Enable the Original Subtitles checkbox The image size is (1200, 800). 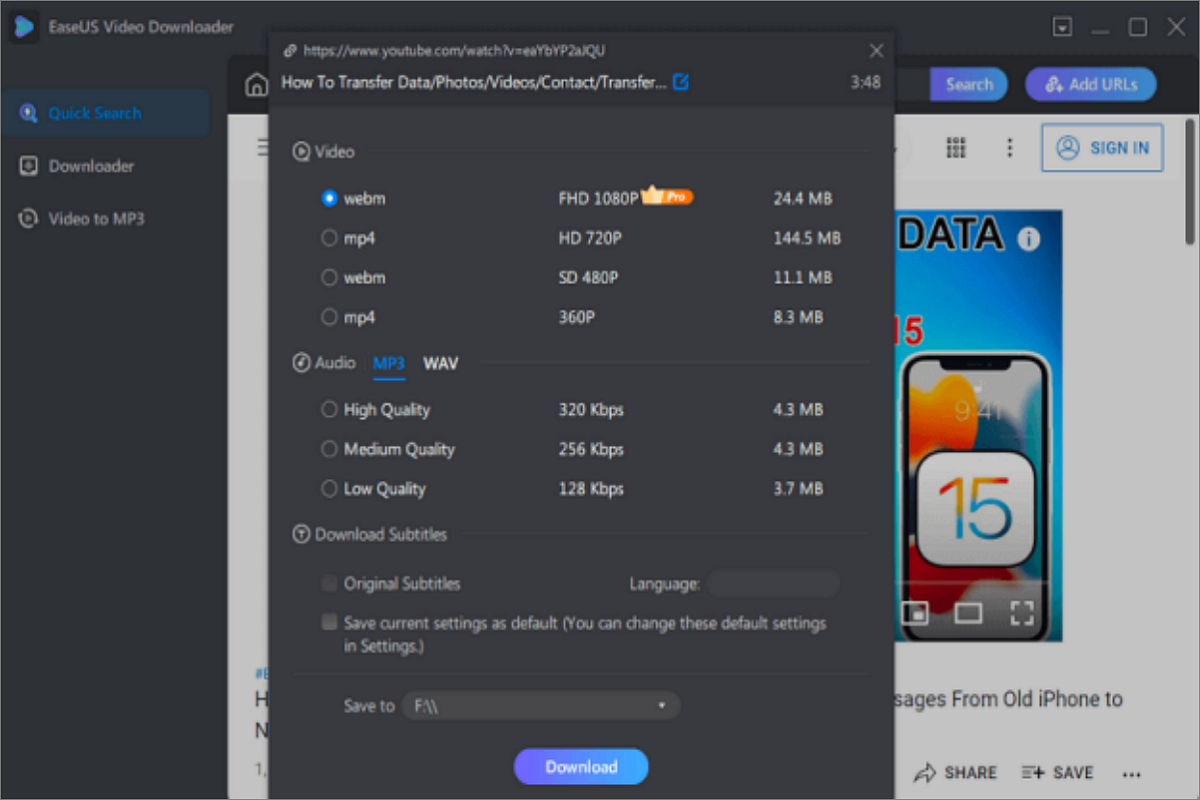pyautogui.click(x=329, y=583)
